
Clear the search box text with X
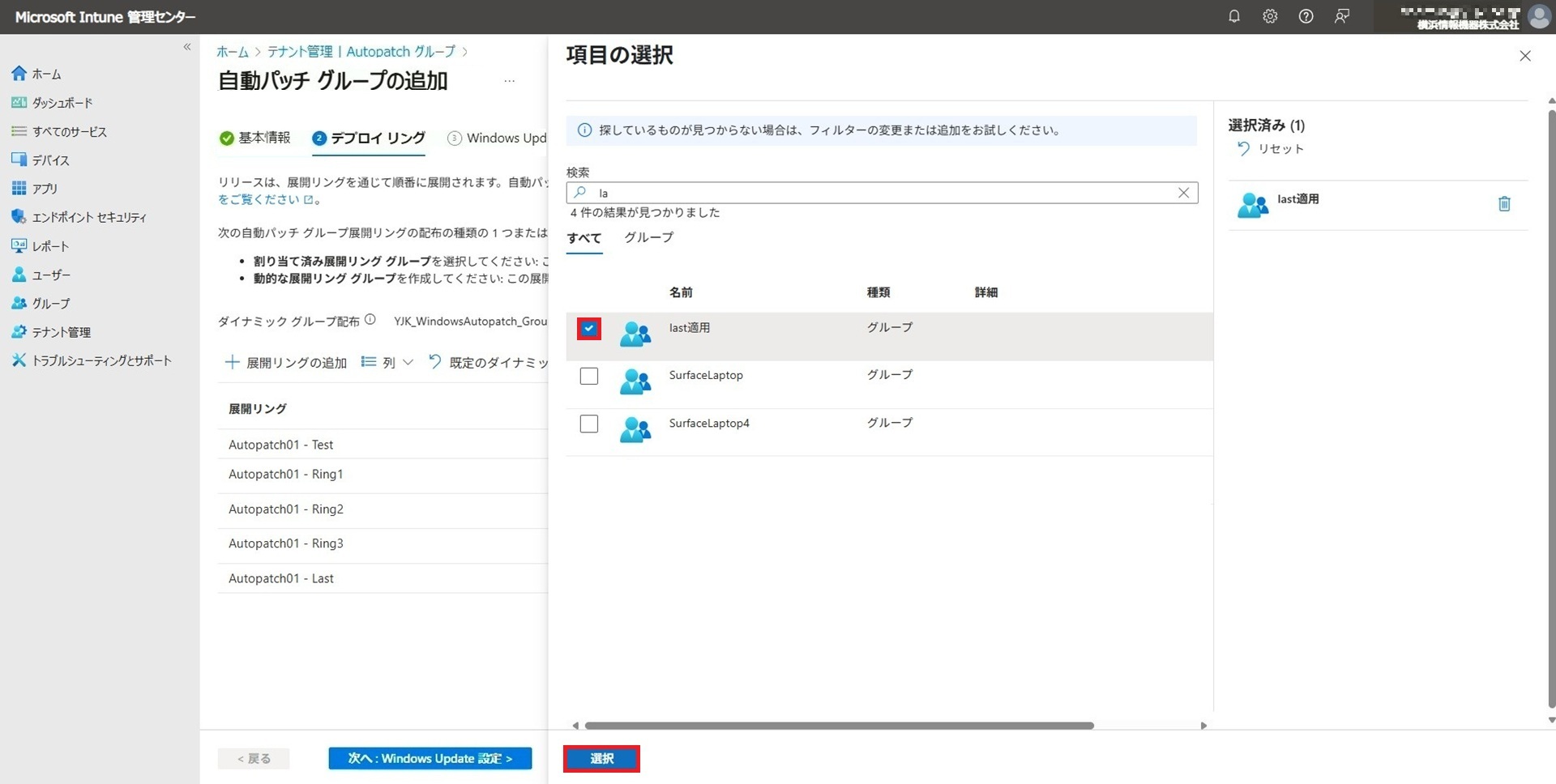[1183, 193]
